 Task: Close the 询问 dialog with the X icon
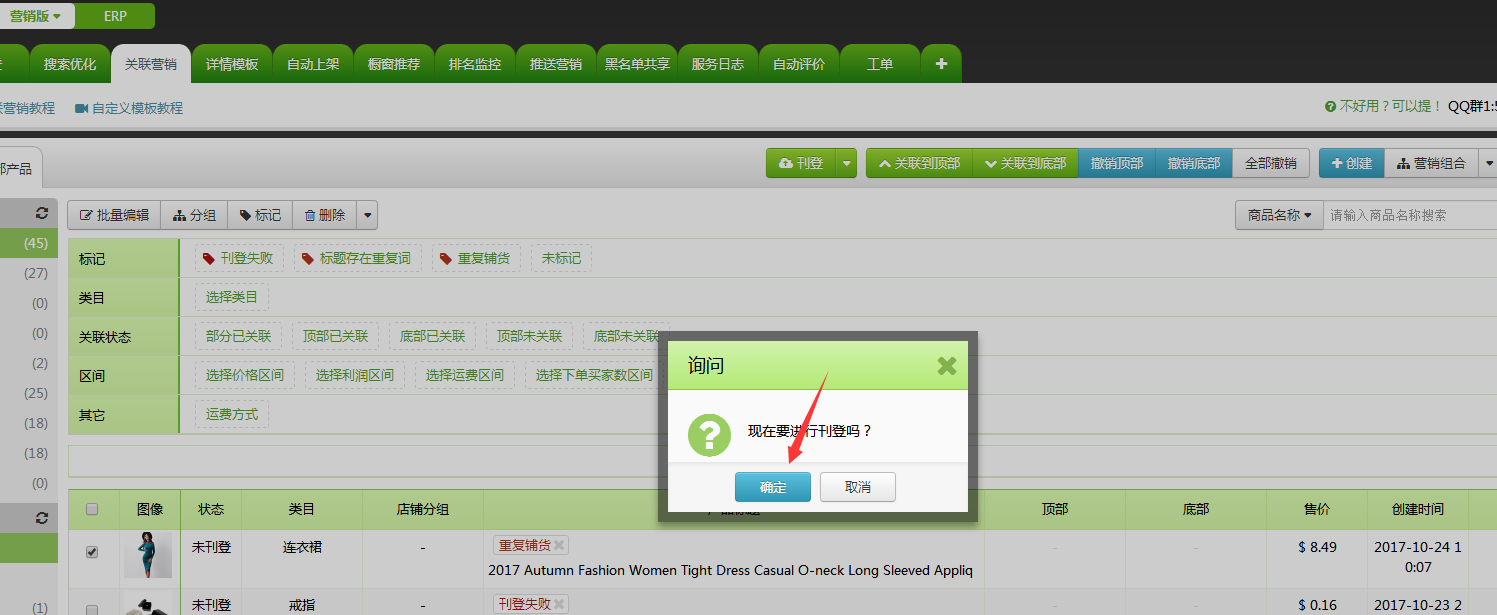coord(946,366)
